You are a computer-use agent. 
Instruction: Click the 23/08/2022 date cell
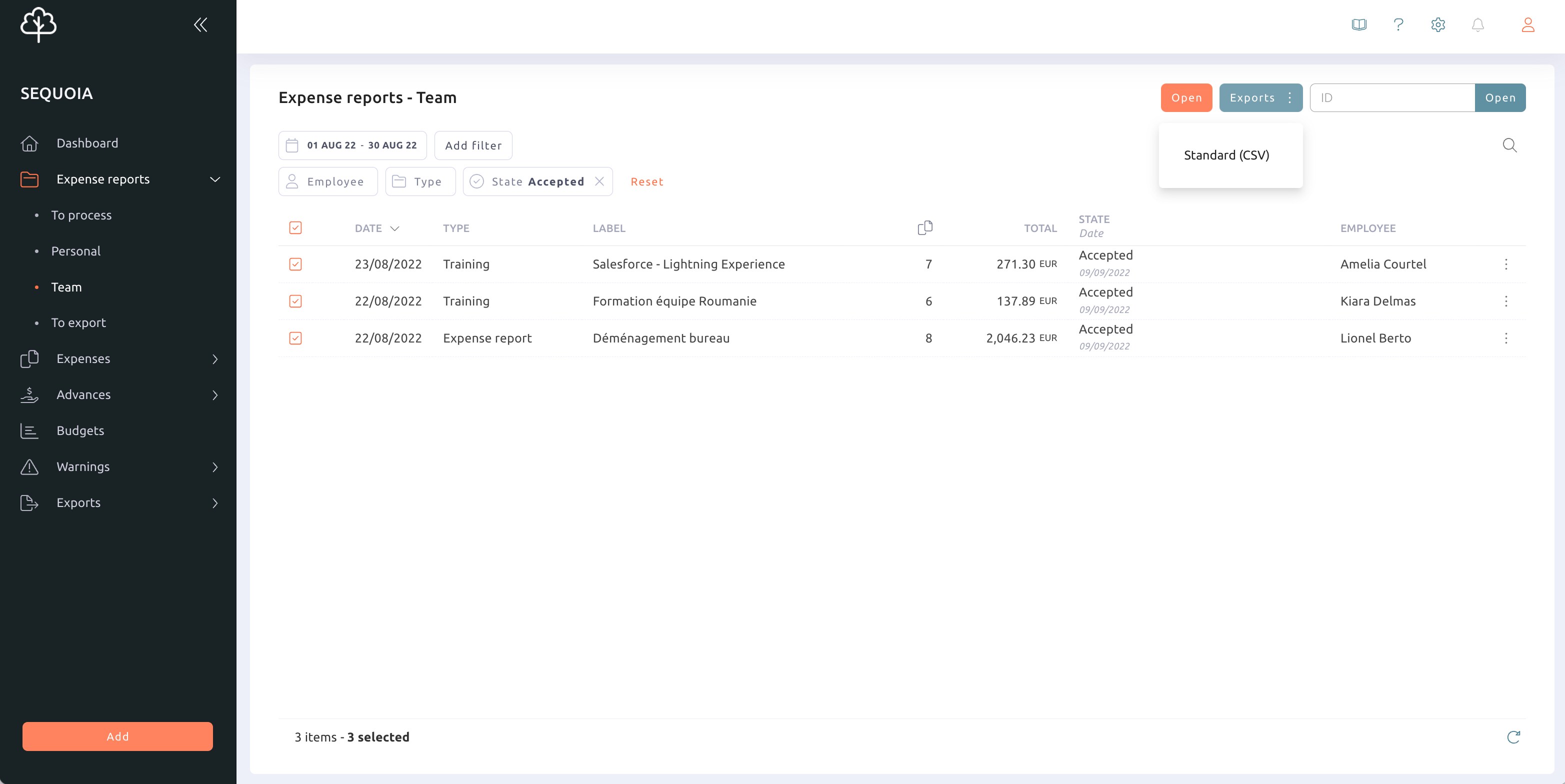click(x=388, y=264)
